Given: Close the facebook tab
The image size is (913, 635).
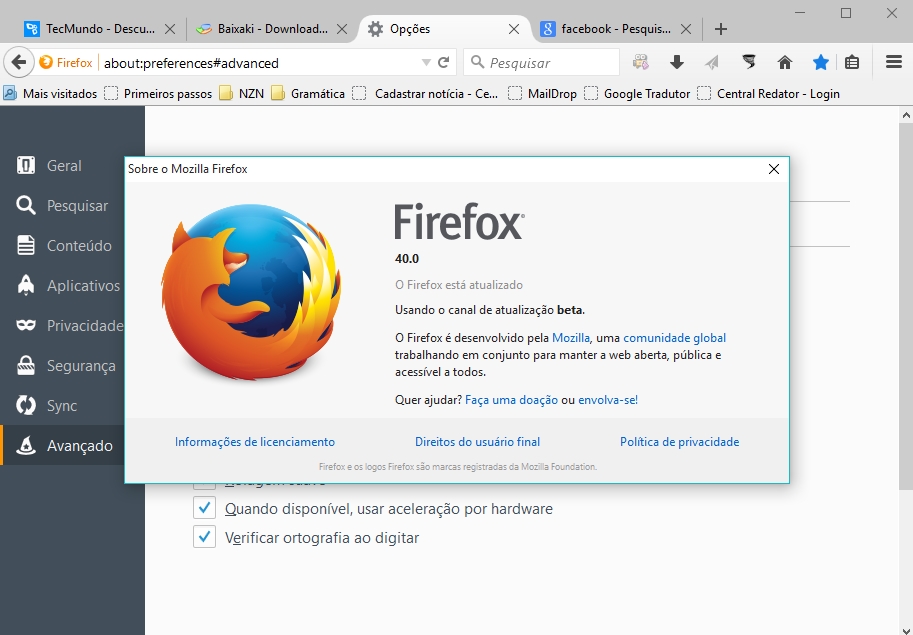Looking at the screenshot, I should [x=686, y=29].
